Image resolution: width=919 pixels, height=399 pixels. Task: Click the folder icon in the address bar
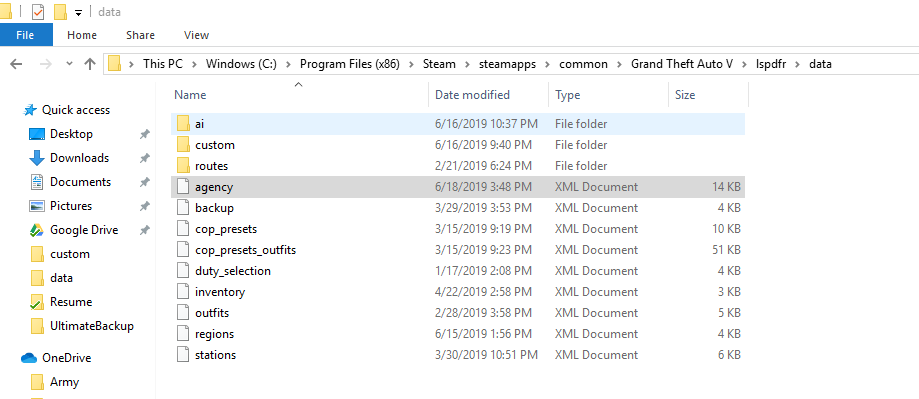tap(114, 63)
